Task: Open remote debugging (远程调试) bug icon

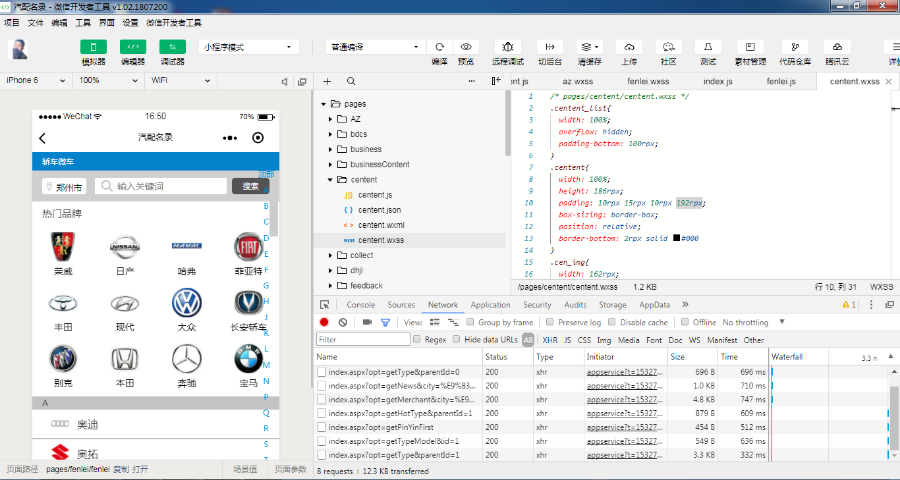Action: point(508,47)
